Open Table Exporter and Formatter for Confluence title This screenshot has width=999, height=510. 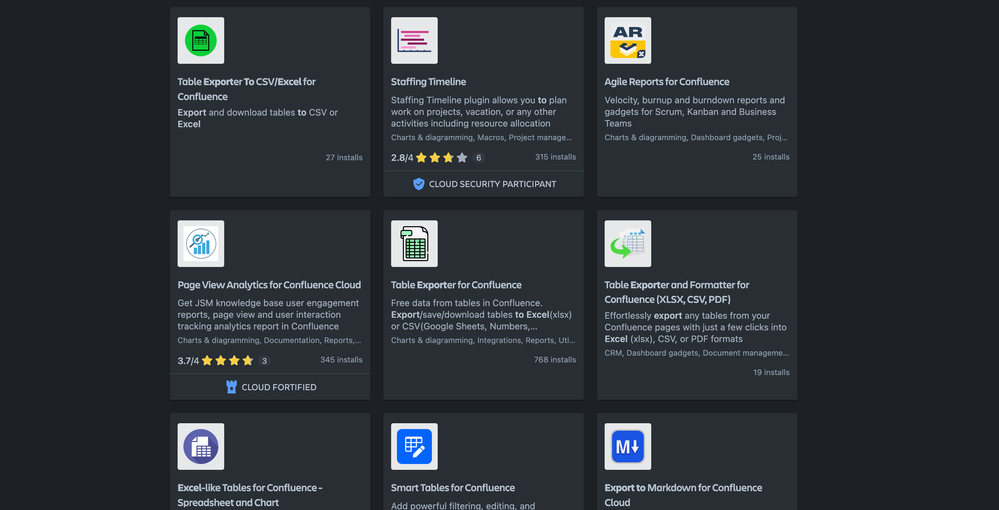point(677,292)
